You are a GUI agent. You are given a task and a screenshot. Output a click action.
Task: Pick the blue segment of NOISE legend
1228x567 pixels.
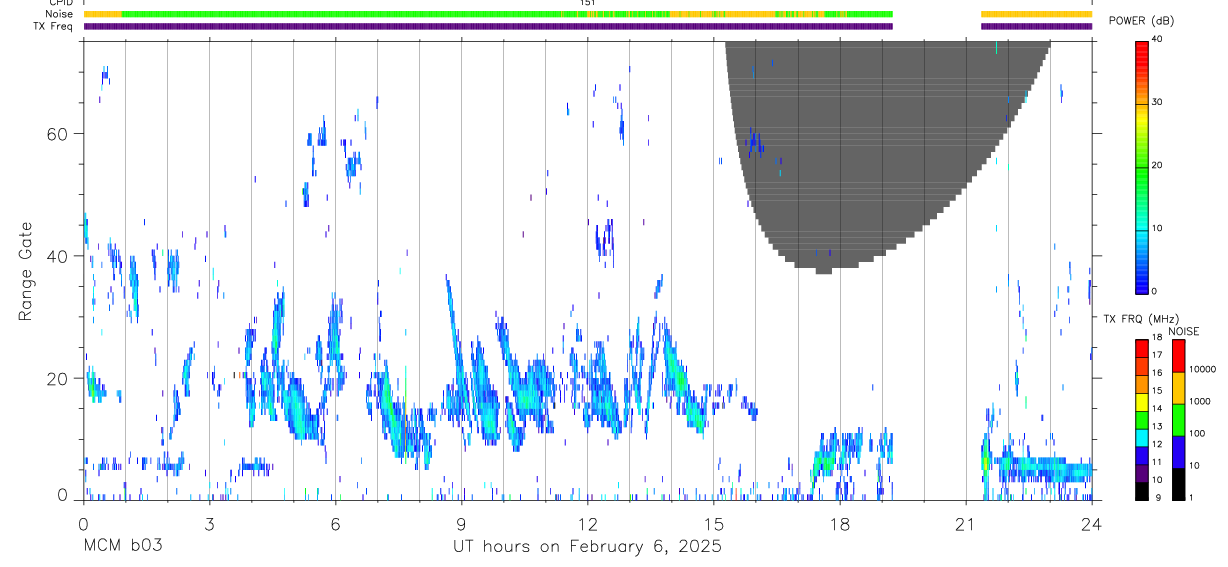tap(1179, 451)
